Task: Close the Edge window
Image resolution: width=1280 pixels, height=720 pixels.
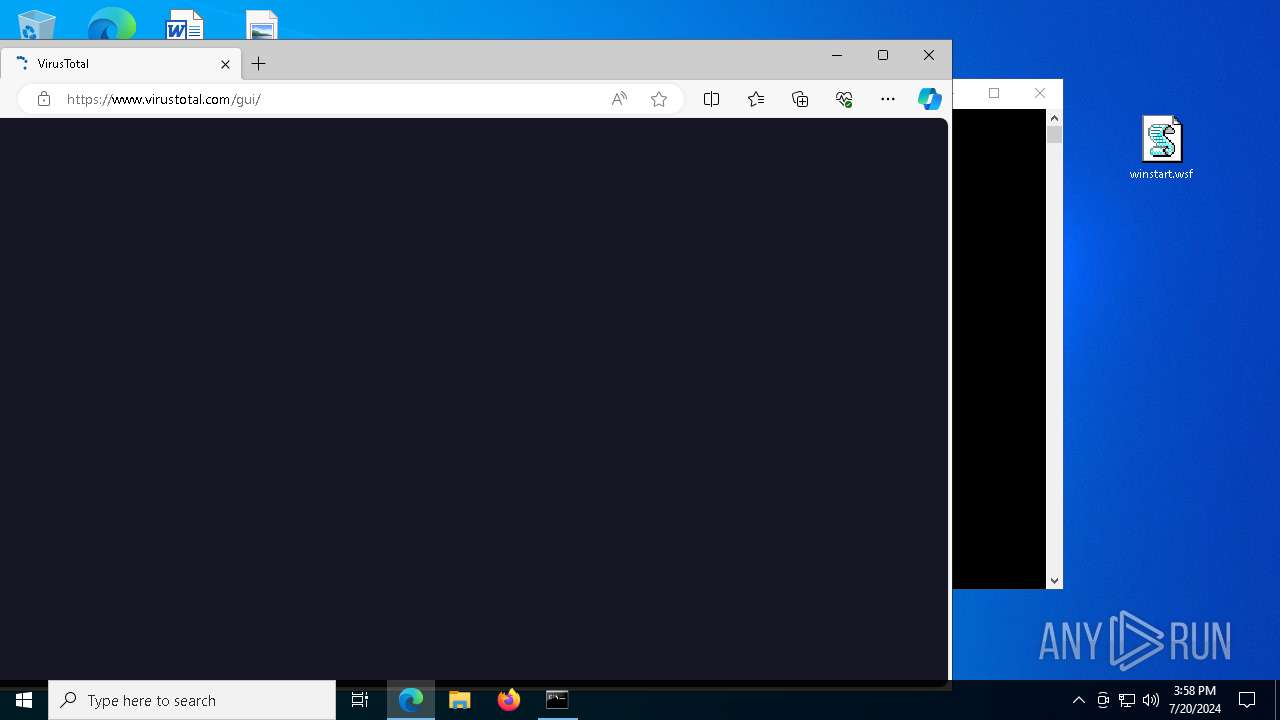Action: click(x=929, y=56)
